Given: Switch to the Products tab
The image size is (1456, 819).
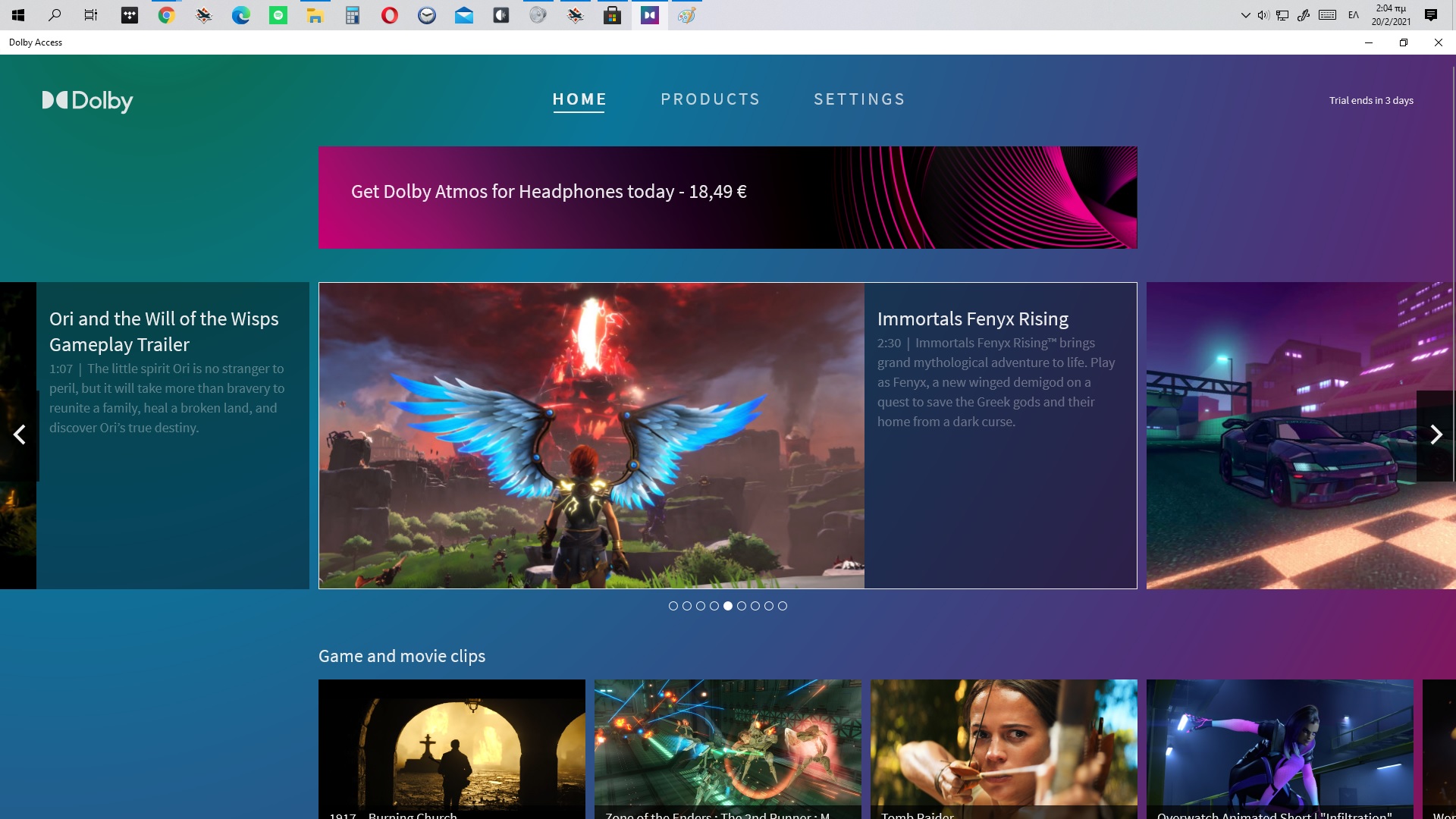Looking at the screenshot, I should tap(710, 99).
